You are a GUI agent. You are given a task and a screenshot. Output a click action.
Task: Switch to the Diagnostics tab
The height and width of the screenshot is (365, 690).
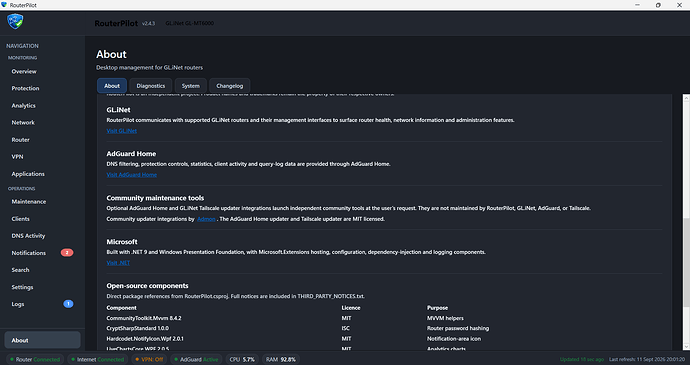tap(150, 86)
